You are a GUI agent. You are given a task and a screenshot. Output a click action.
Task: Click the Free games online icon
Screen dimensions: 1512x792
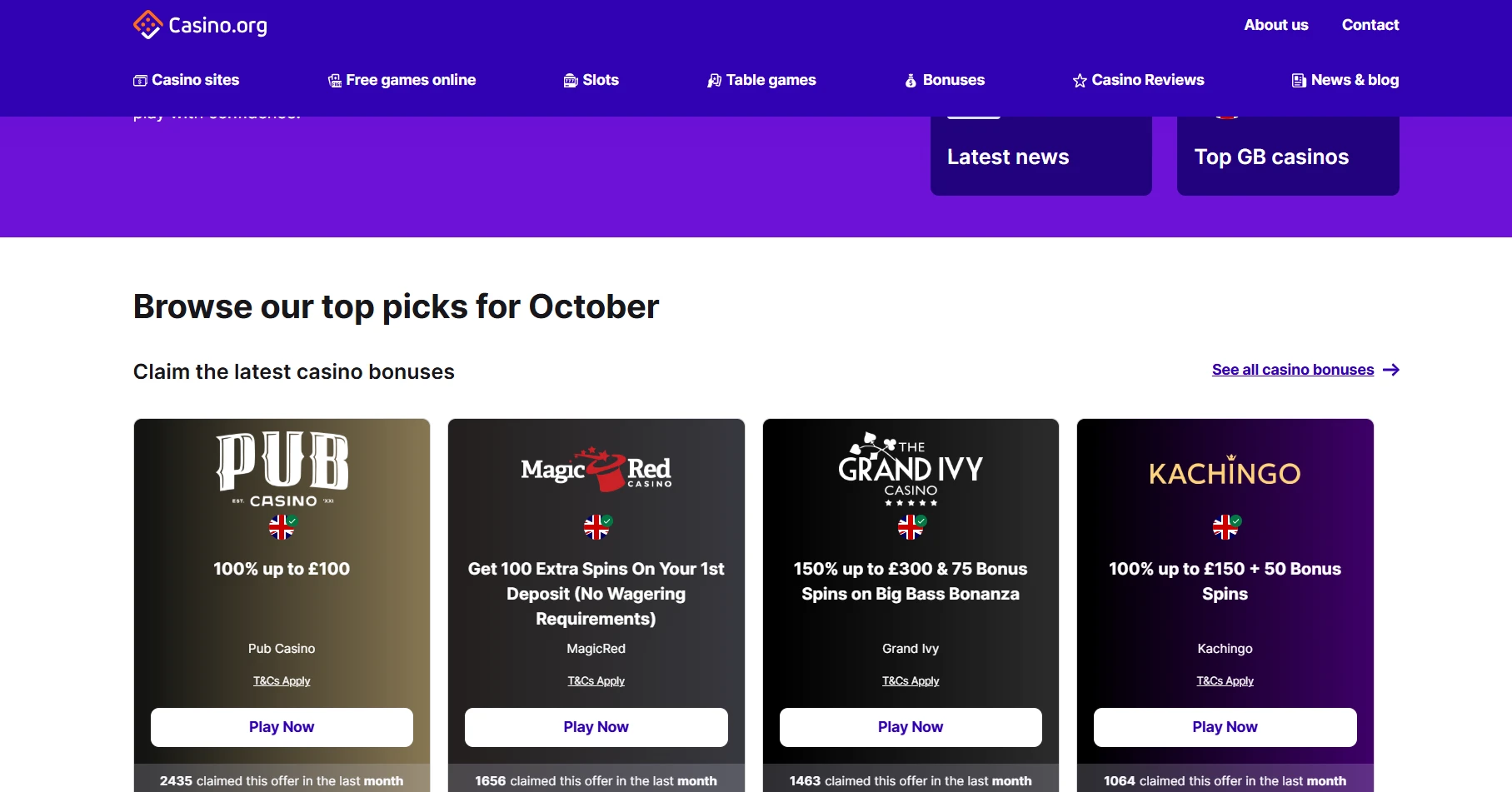(x=335, y=81)
